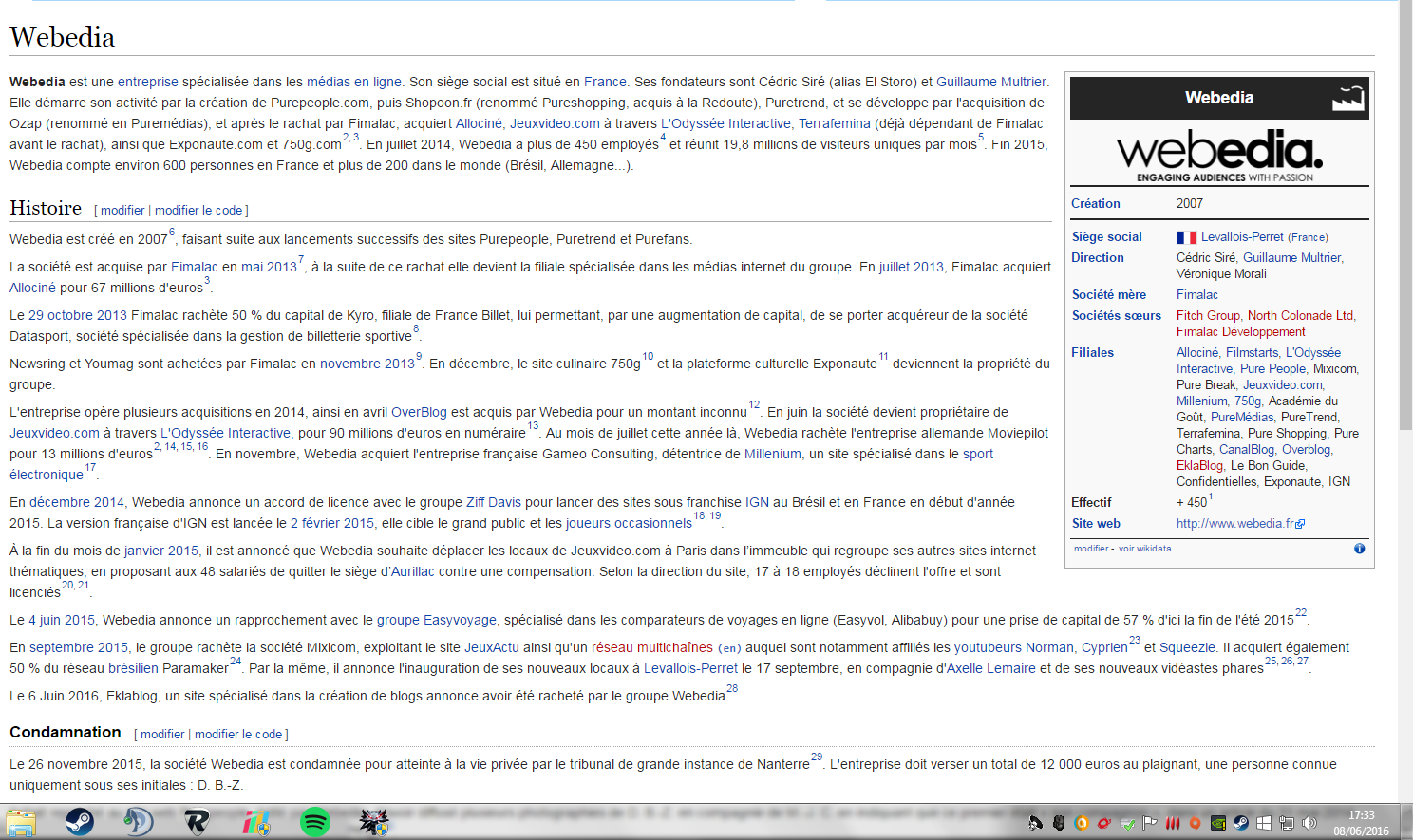Open the 'médias en ligne' link
Image resolution: width=1413 pixels, height=840 pixels.
coord(354,82)
